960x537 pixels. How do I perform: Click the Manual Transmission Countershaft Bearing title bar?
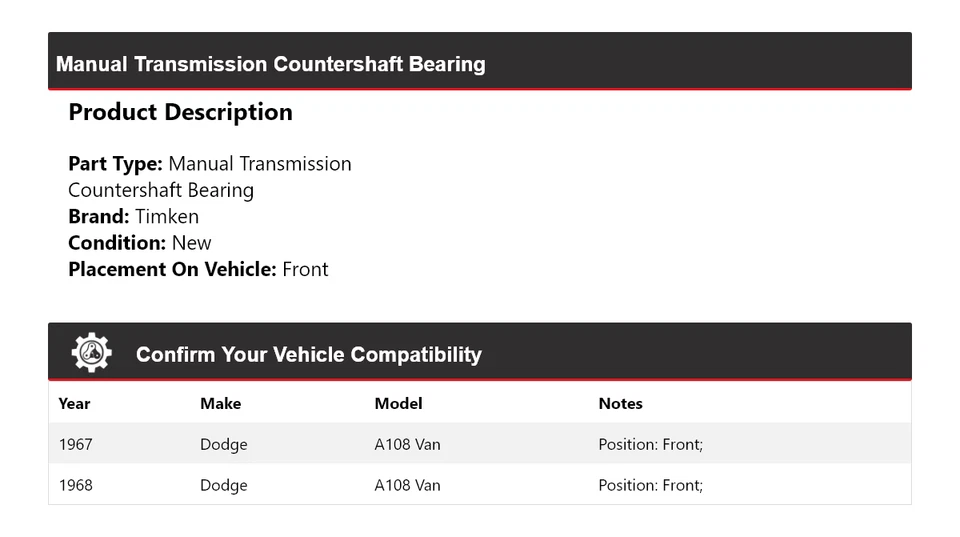click(x=271, y=64)
